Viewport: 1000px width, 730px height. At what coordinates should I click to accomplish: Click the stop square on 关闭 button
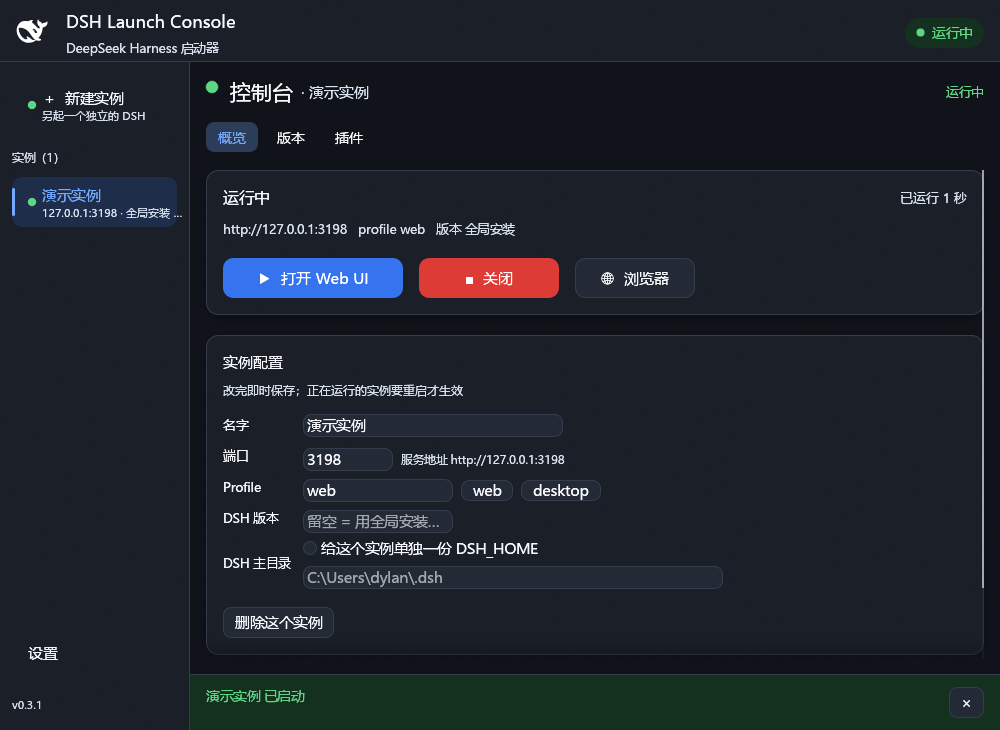click(x=469, y=280)
